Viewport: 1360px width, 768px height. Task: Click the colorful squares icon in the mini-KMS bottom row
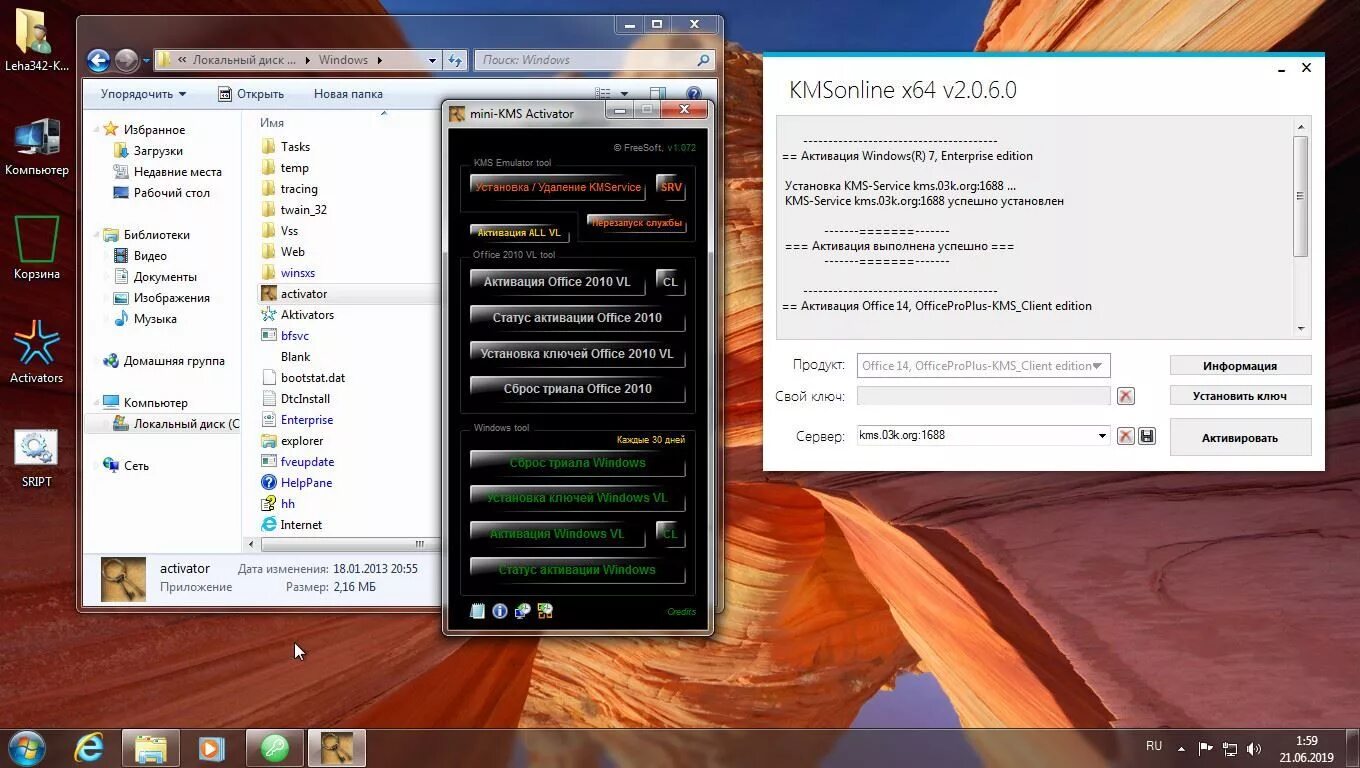click(545, 611)
